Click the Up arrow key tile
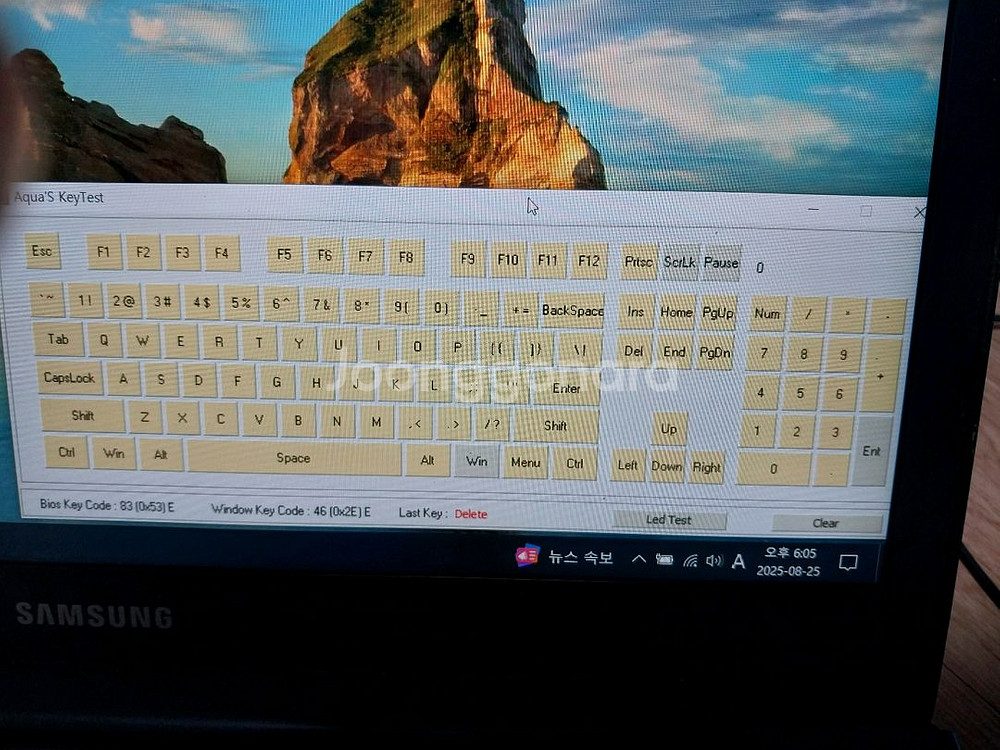1000x750 pixels. 669,429
